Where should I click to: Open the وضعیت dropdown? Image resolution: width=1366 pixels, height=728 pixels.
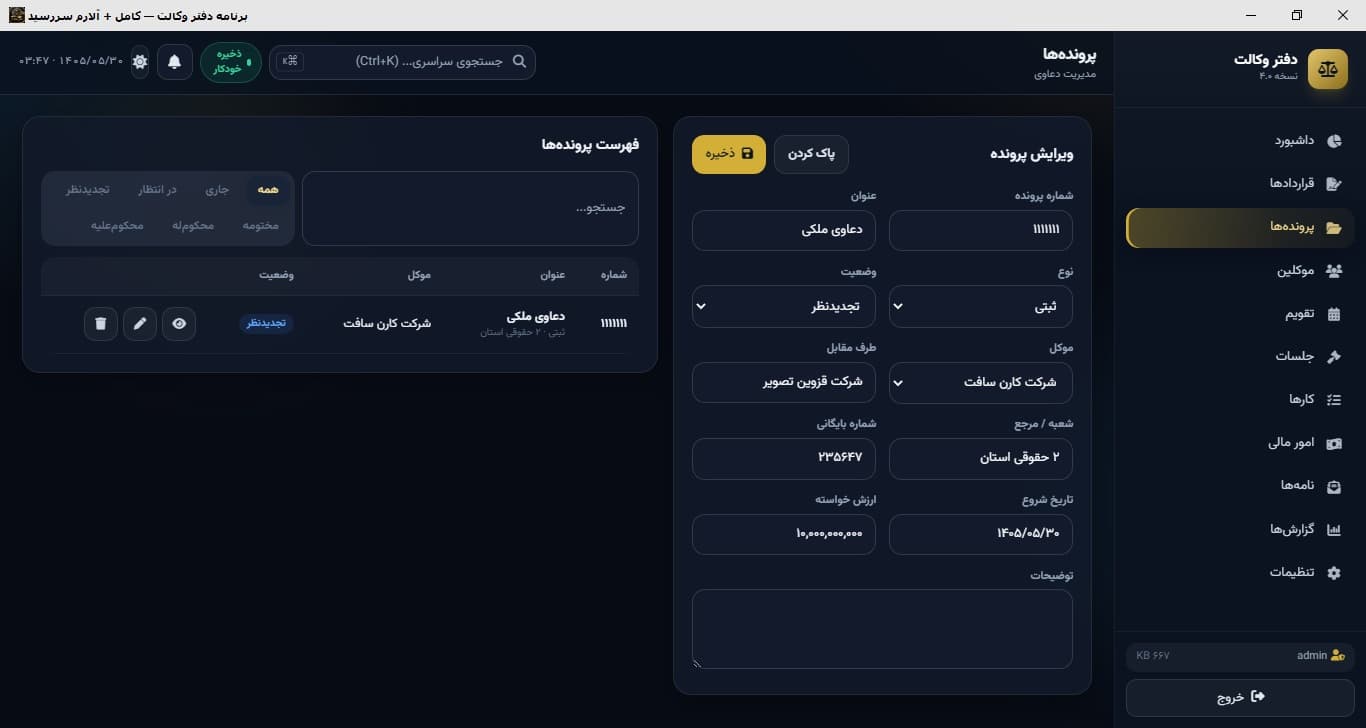click(x=784, y=306)
